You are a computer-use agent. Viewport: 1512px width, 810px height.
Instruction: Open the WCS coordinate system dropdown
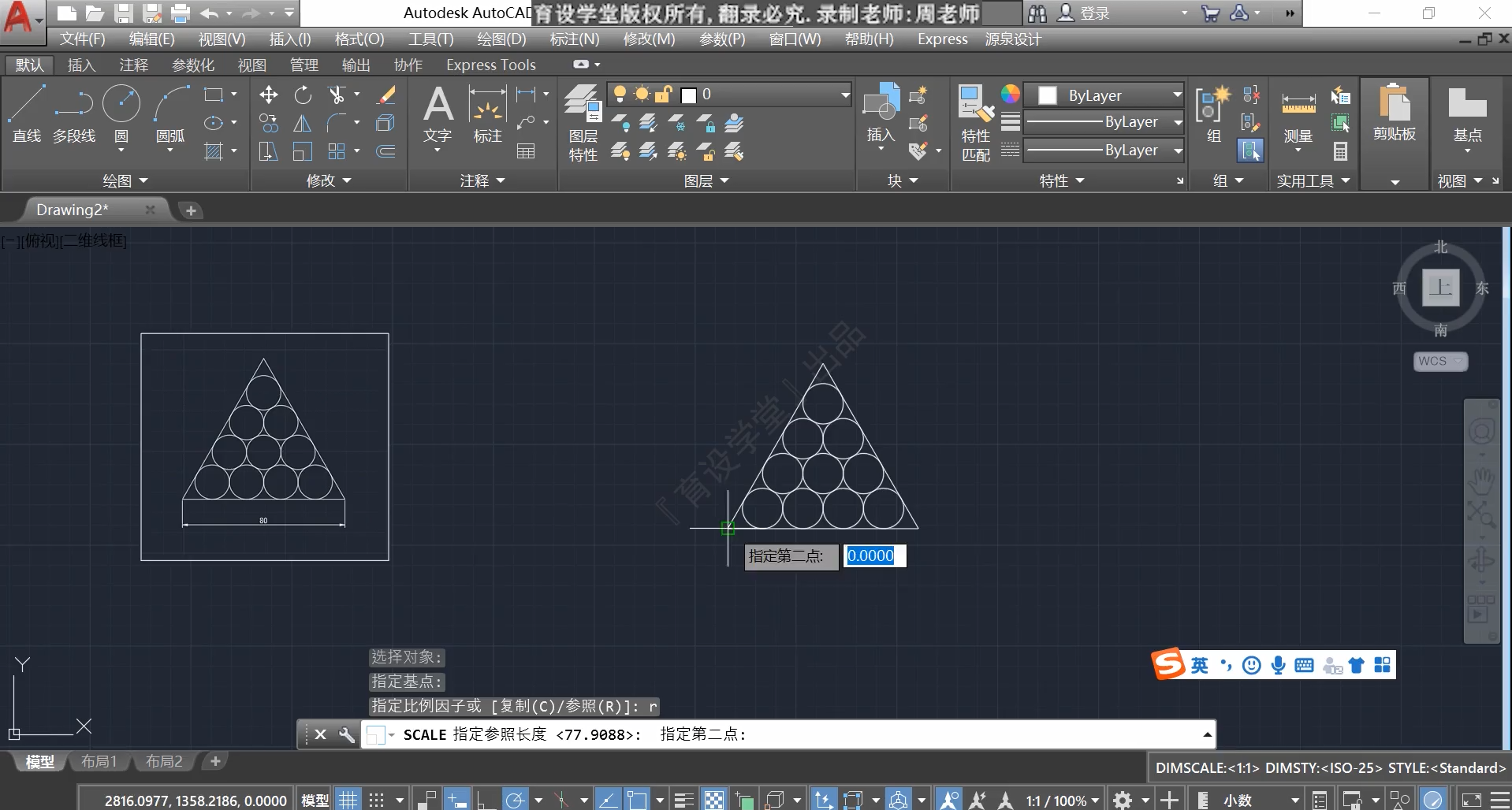click(x=1440, y=361)
